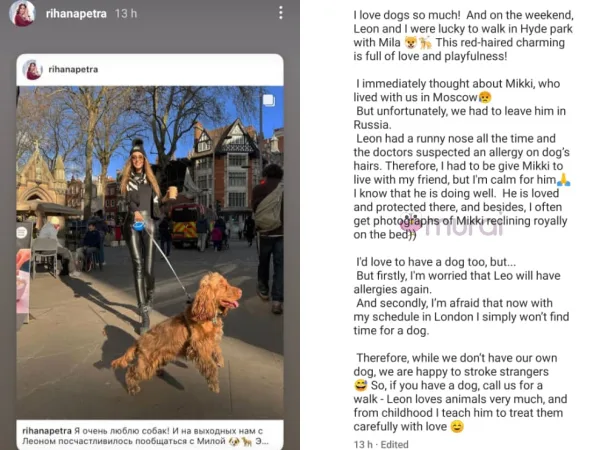Viewport: 600px width, 450px height.
Task: Click the 13 h timestamp beside the story username
Action: pyautogui.click(x=126, y=14)
